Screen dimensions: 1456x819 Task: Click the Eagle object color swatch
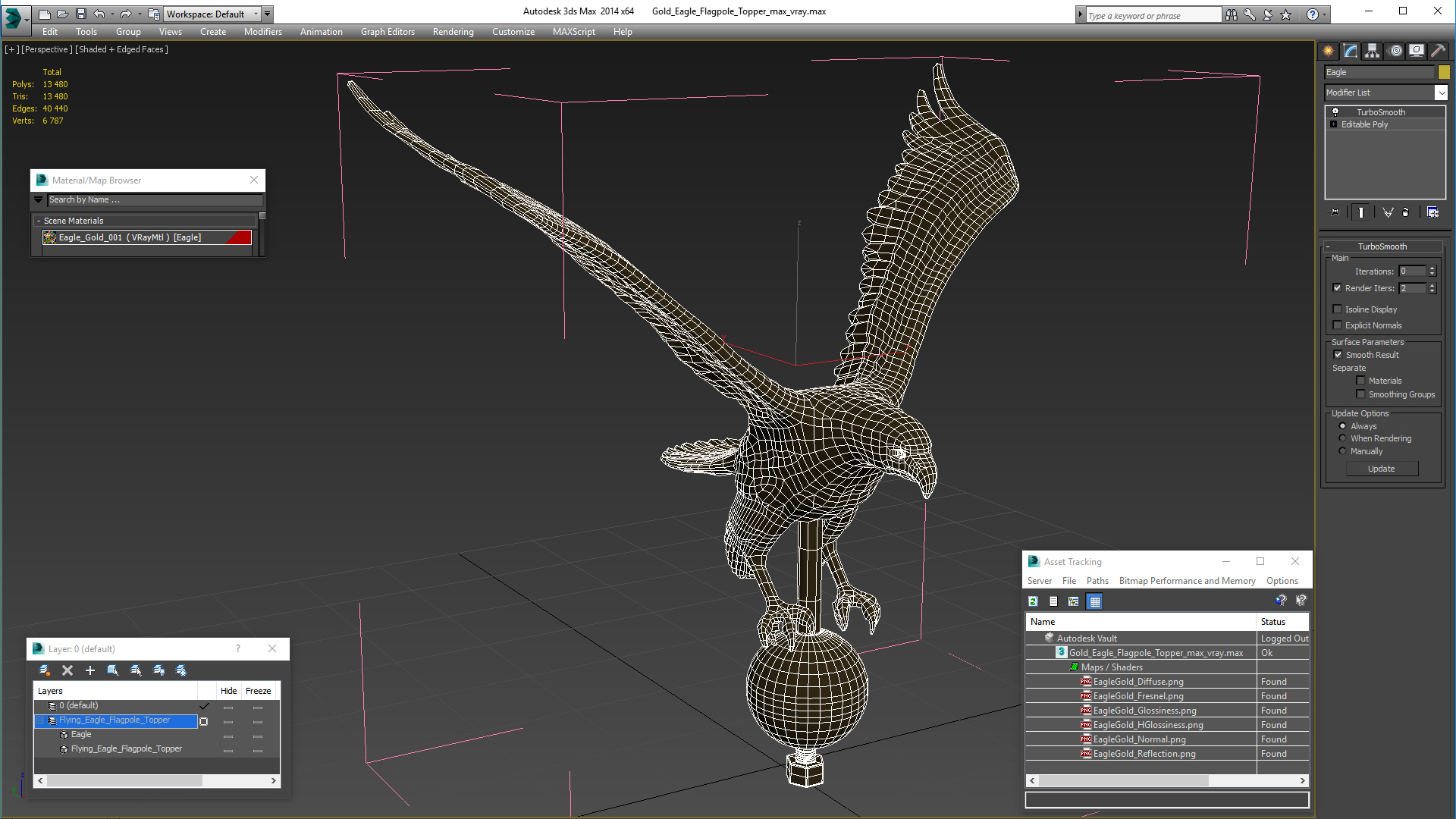point(1444,72)
